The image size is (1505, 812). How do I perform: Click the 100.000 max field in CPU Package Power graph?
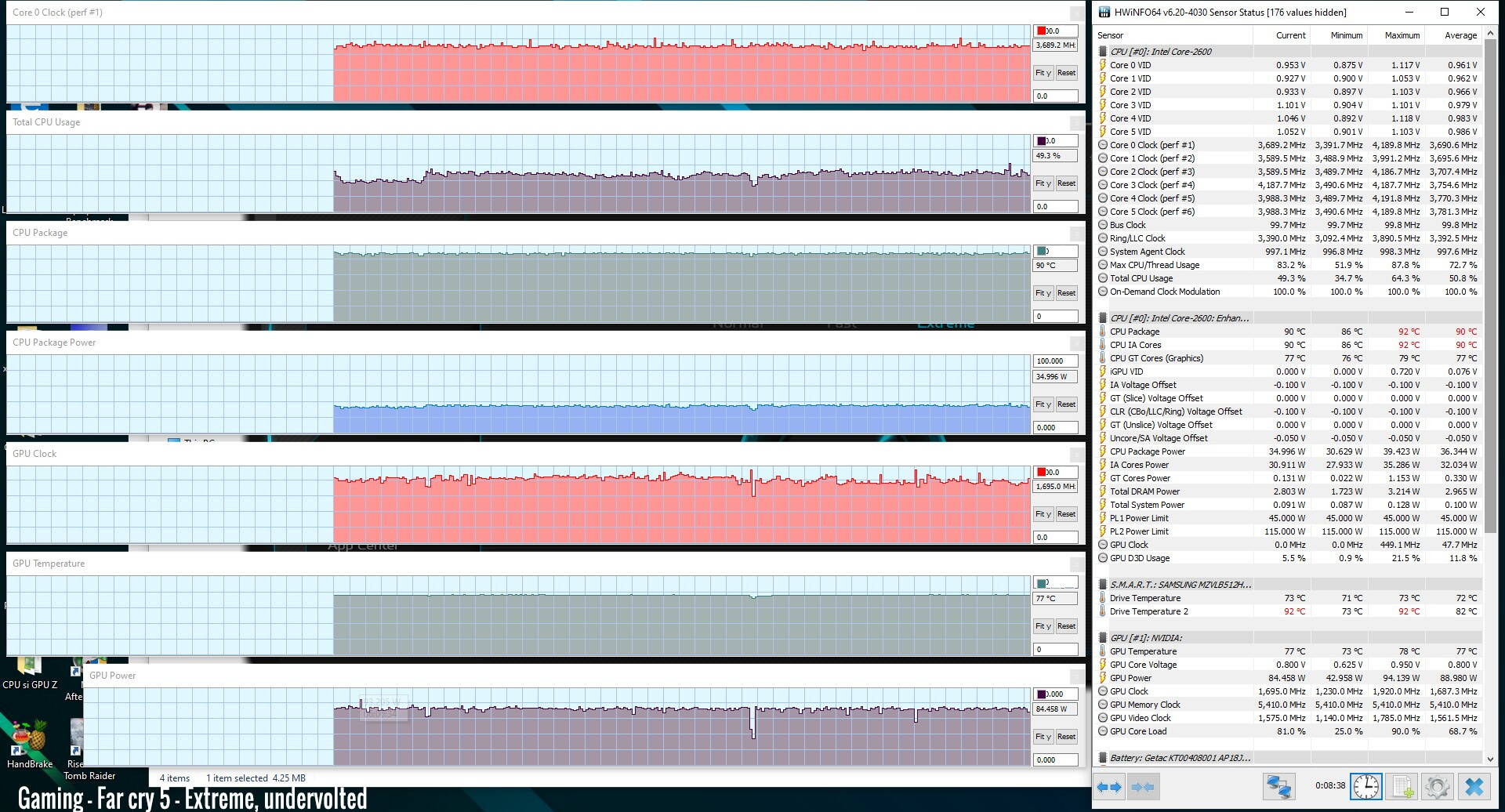[x=1056, y=361]
